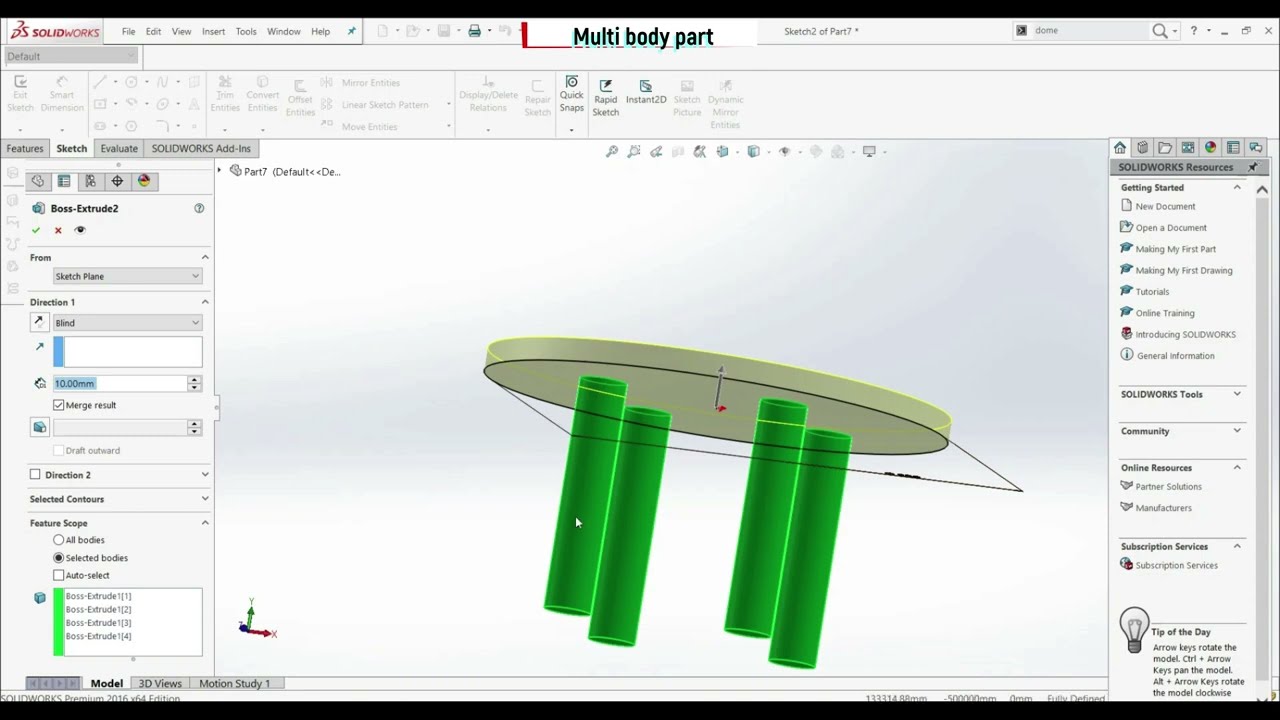Open the View Settings monitor icon
The height and width of the screenshot is (720, 1280).
coord(869,152)
